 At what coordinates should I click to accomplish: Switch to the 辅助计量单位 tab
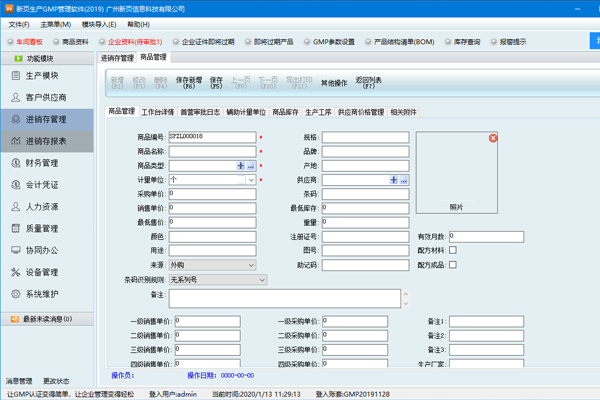(246, 112)
